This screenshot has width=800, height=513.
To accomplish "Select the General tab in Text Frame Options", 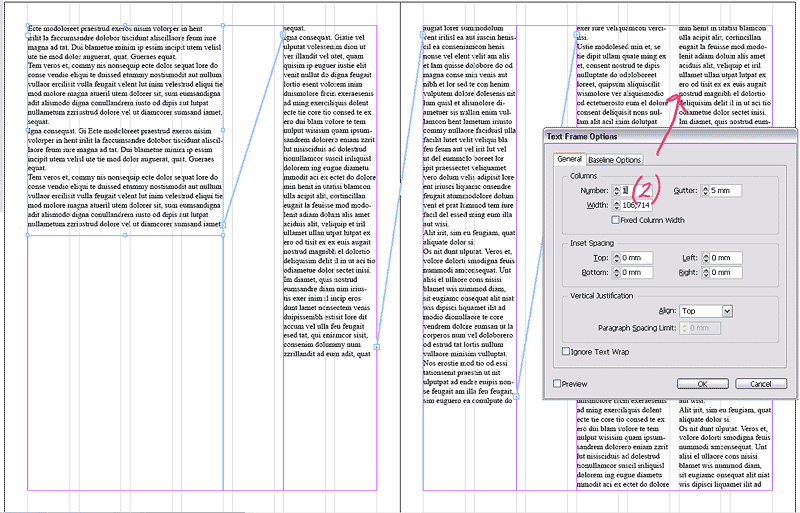I will pyautogui.click(x=569, y=159).
